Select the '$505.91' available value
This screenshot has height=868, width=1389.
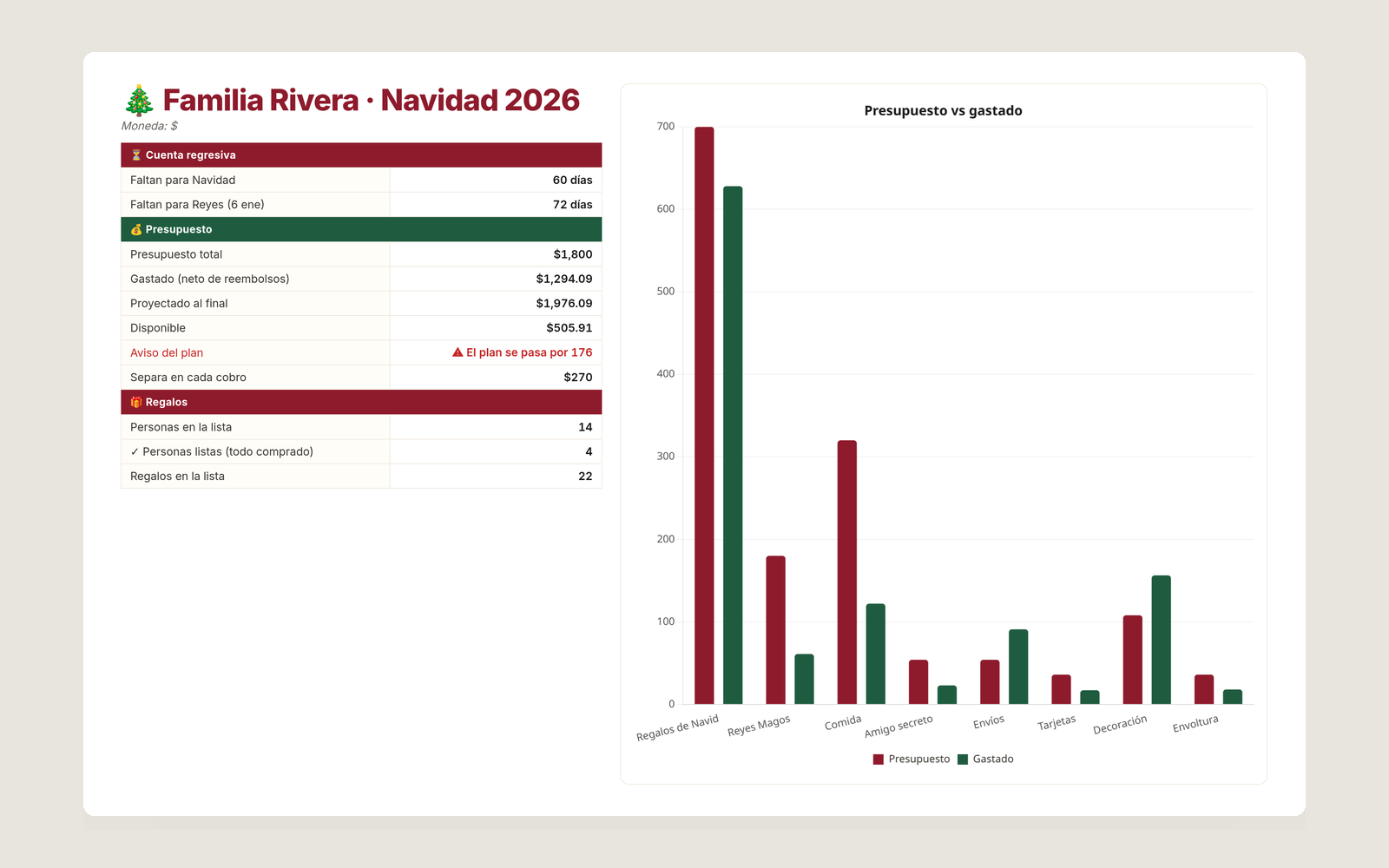(569, 328)
